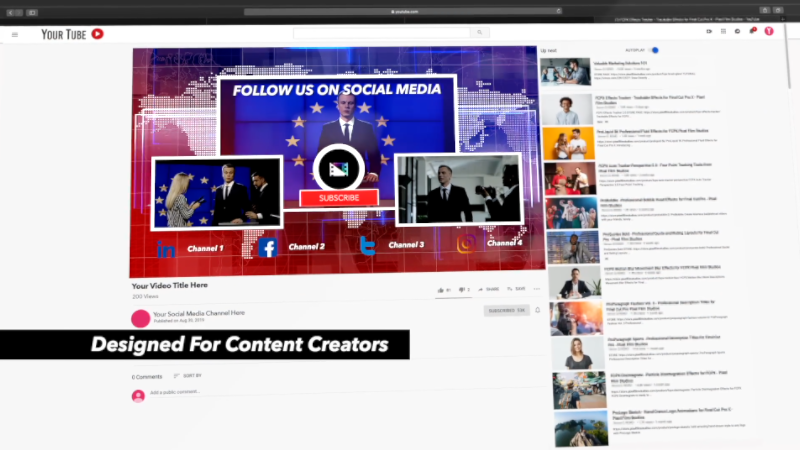800x450 pixels.
Task: Click the interview scene inset on left
Action: 217,193
